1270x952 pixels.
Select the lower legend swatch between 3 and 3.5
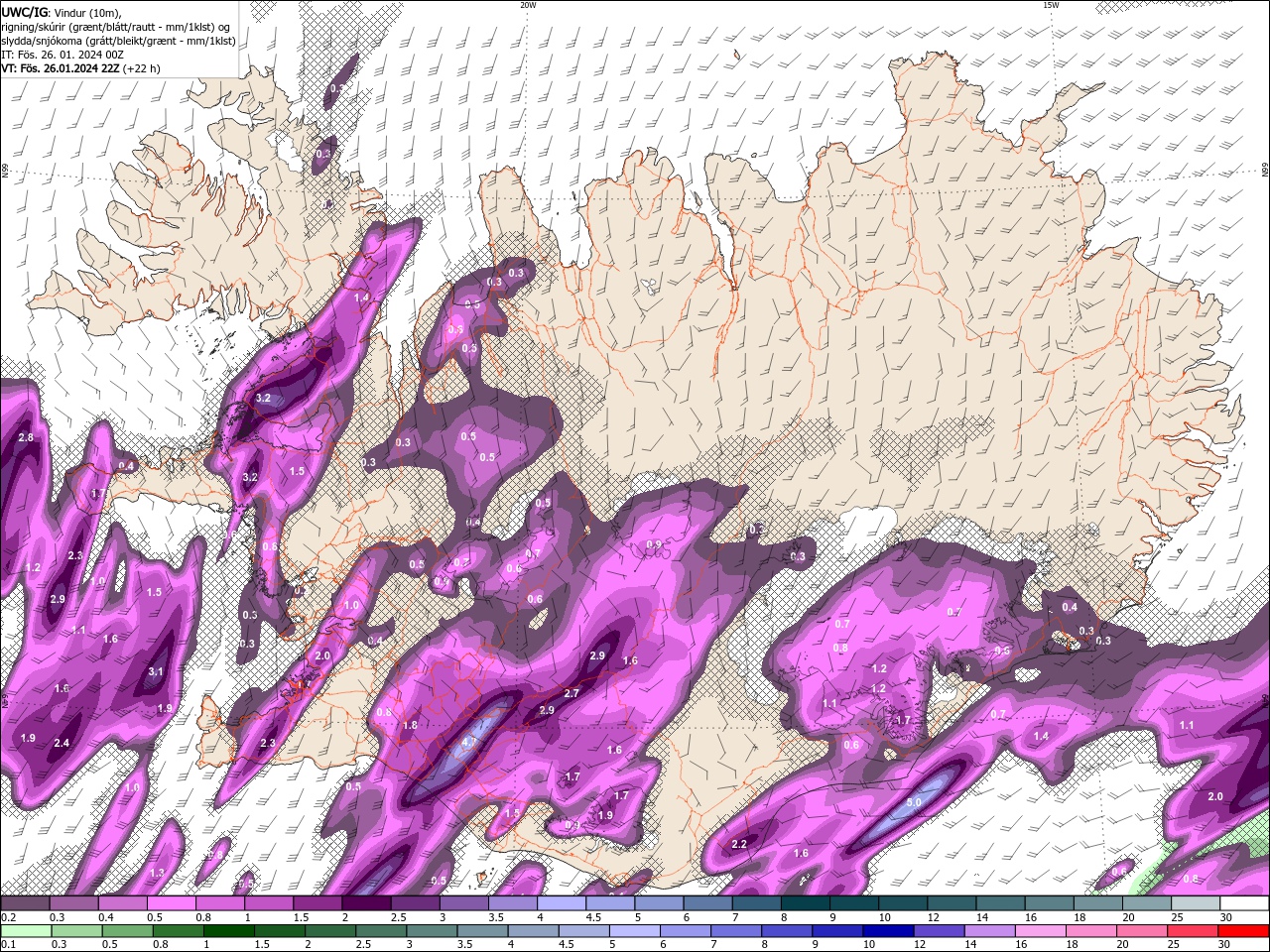point(433,931)
